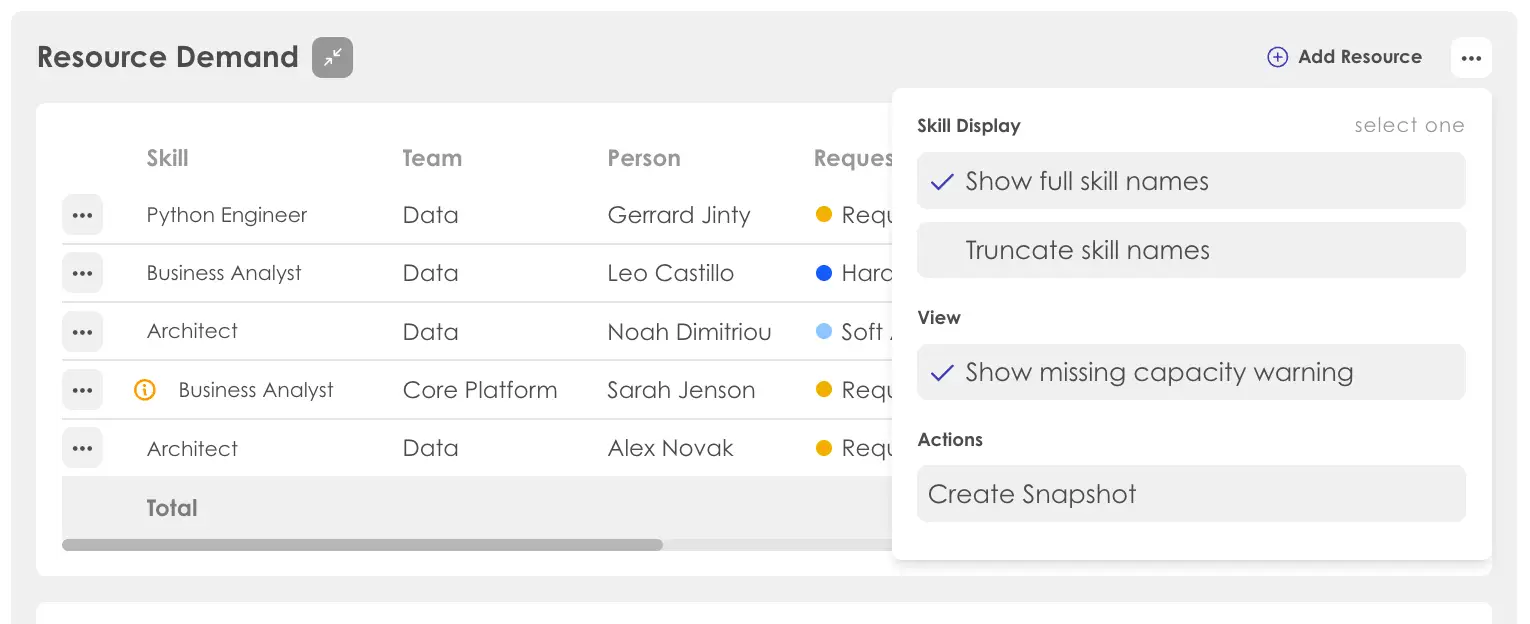Screen dimensions: 1530x624
Task: Click yellow status dot in Alex Novak row
Action: pyautogui.click(x=824, y=448)
